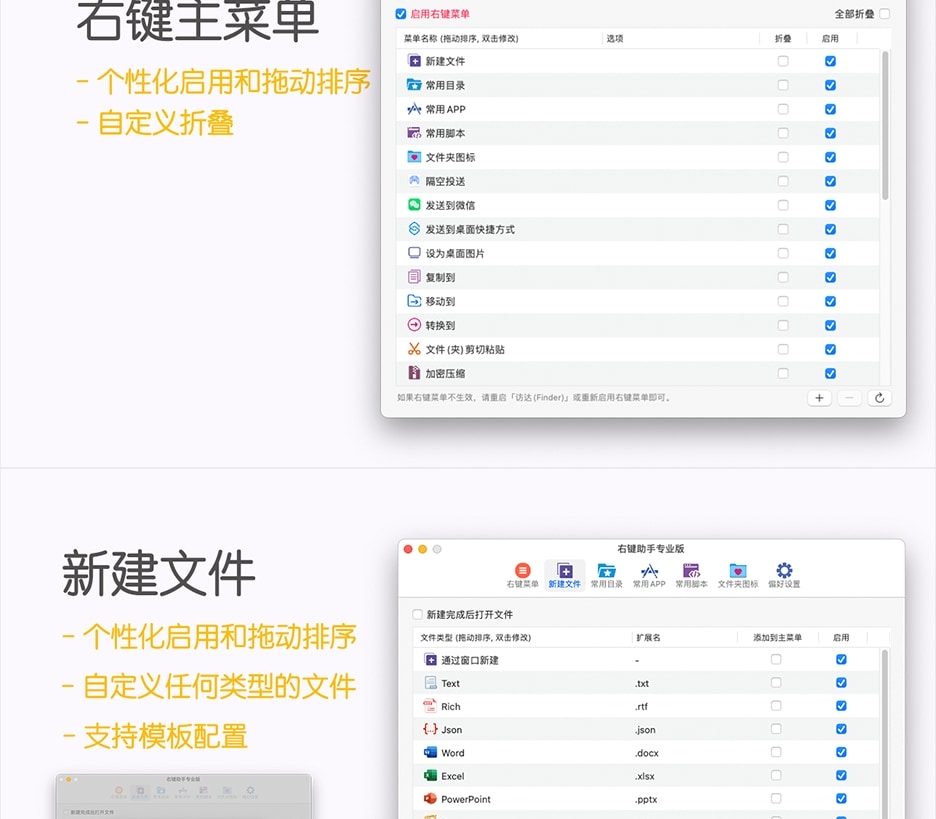936x819 pixels.
Task: Disable 启用 for 常用目录 row
Action: point(830,85)
